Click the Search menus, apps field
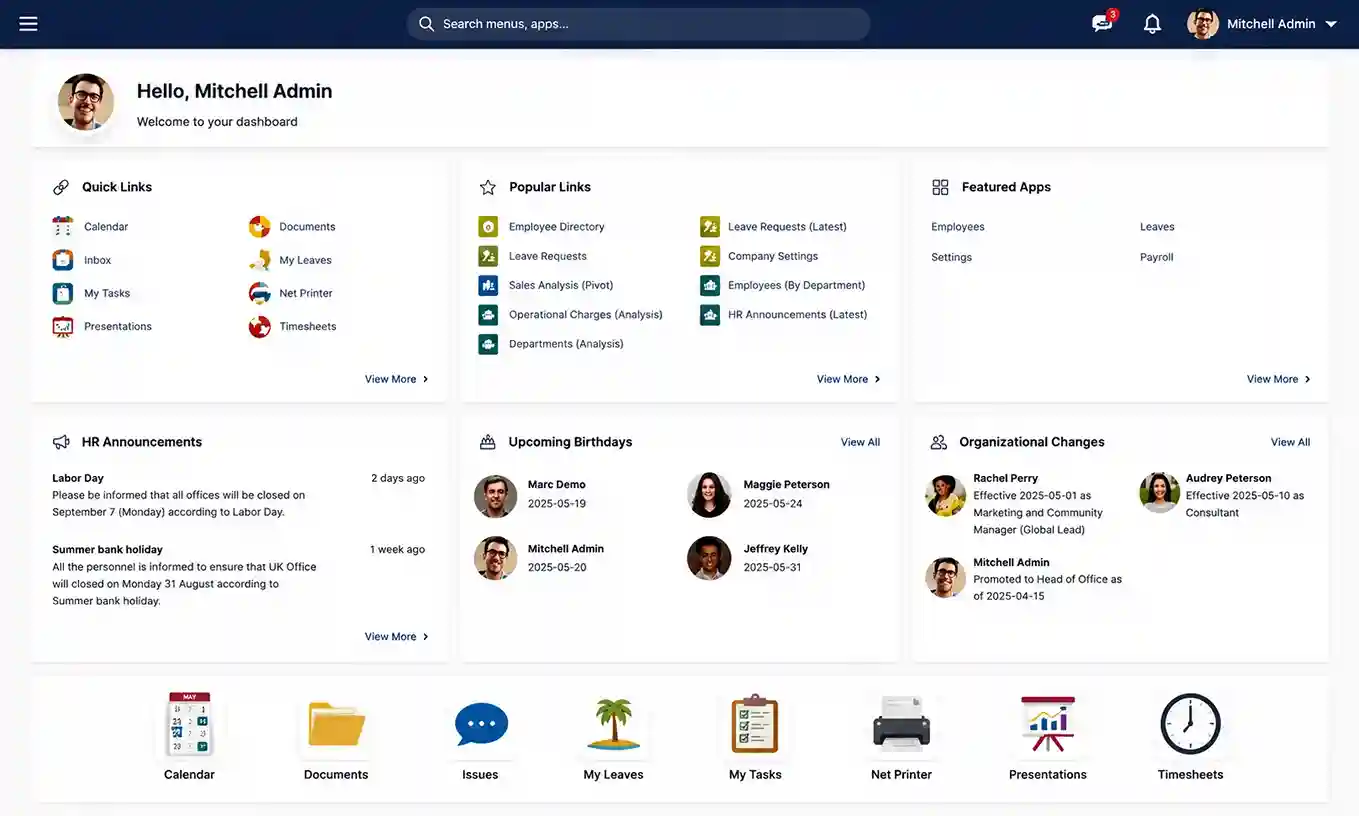Viewport: 1359px width, 816px height. [x=638, y=24]
